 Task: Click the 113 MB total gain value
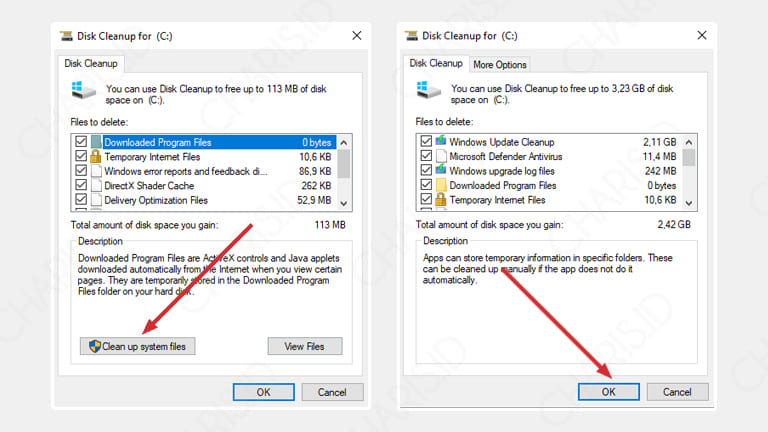330,225
